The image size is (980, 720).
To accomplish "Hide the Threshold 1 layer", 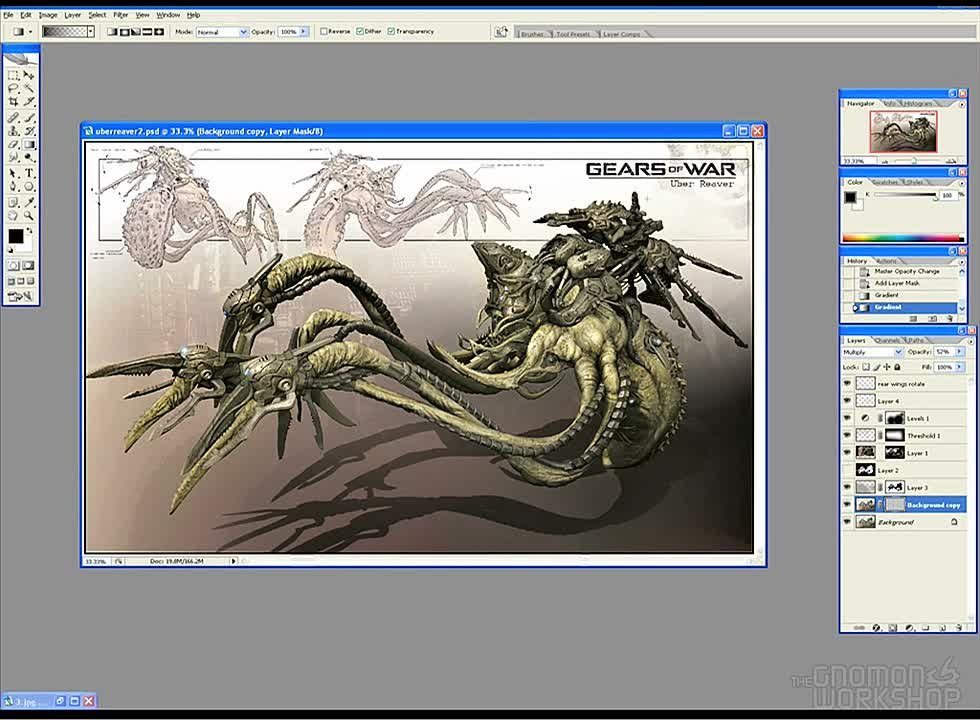I will click(848, 435).
